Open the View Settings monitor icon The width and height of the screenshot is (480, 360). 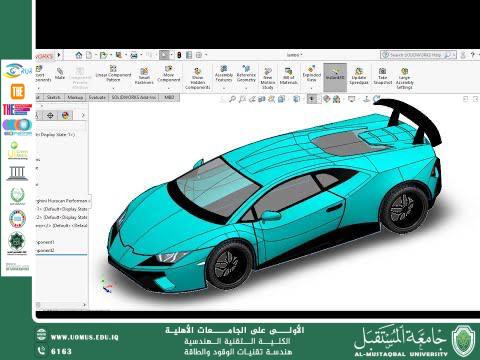pos(351,99)
